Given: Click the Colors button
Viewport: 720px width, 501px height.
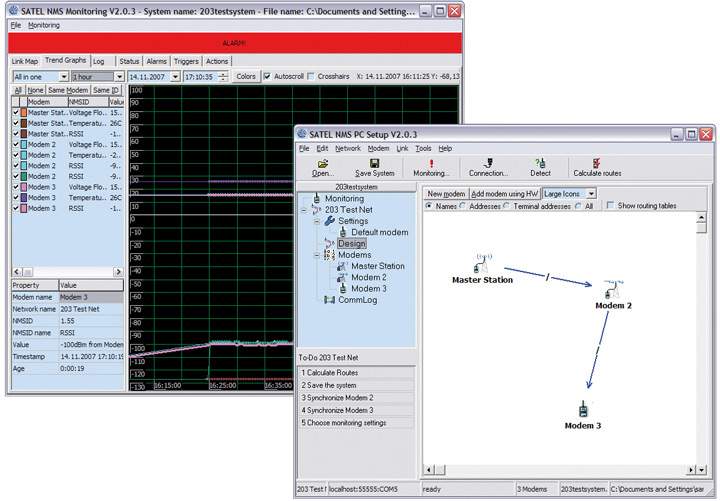Looking at the screenshot, I should (246, 76).
